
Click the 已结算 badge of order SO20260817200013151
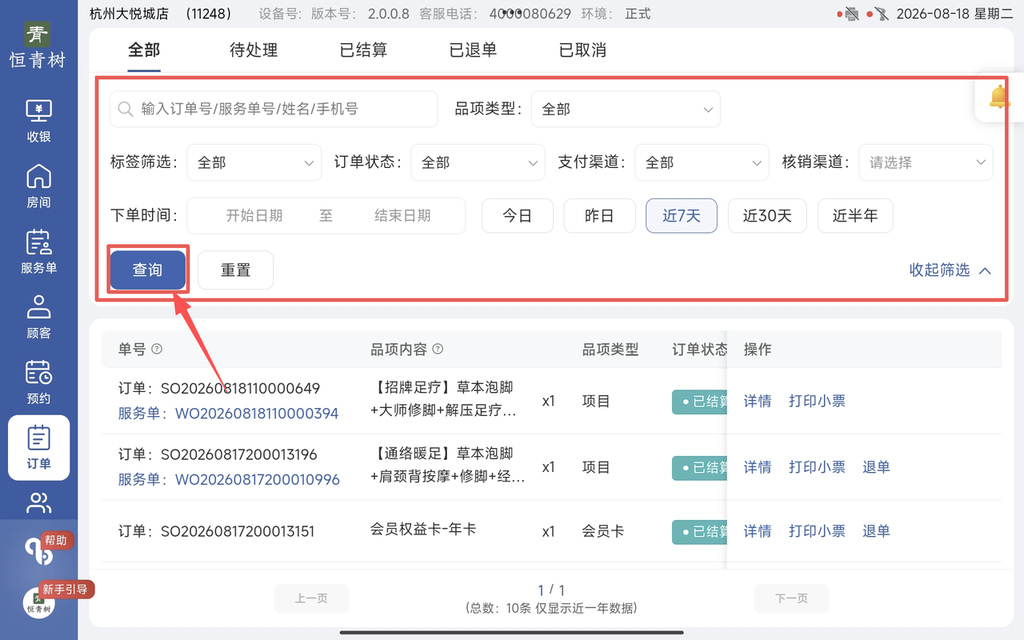[x=699, y=532]
